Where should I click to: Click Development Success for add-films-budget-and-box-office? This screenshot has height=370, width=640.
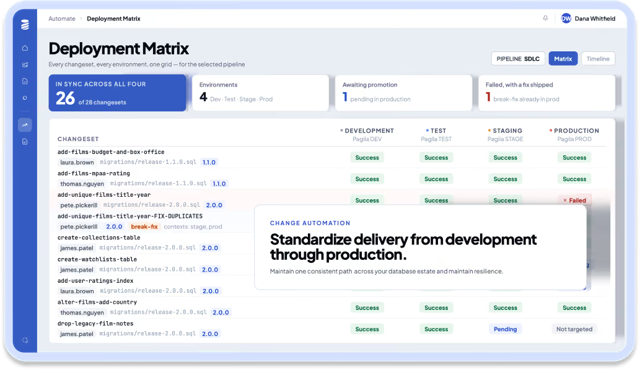(x=367, y=157)
